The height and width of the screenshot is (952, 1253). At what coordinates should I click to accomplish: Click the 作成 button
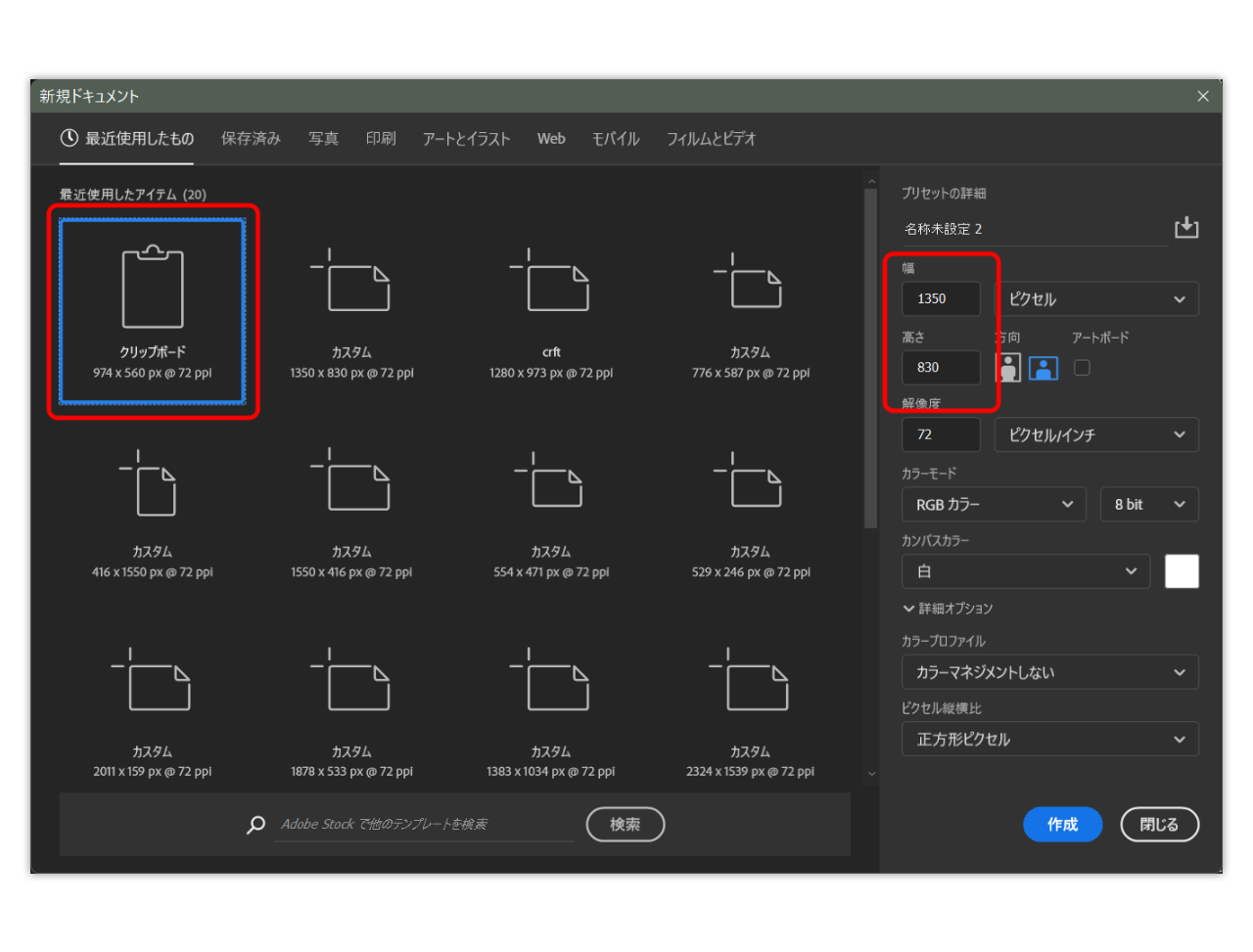[x=1063, y=825]
